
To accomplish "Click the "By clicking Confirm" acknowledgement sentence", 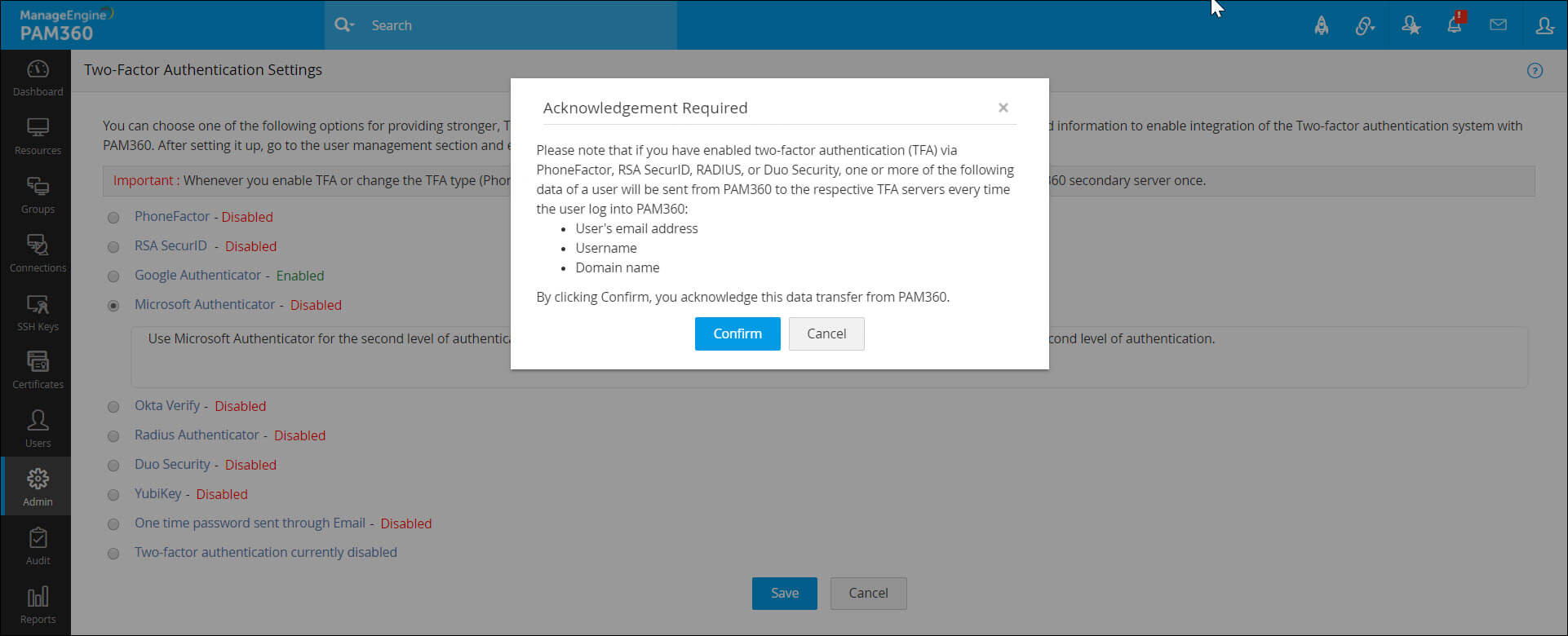I will point(743,297).
